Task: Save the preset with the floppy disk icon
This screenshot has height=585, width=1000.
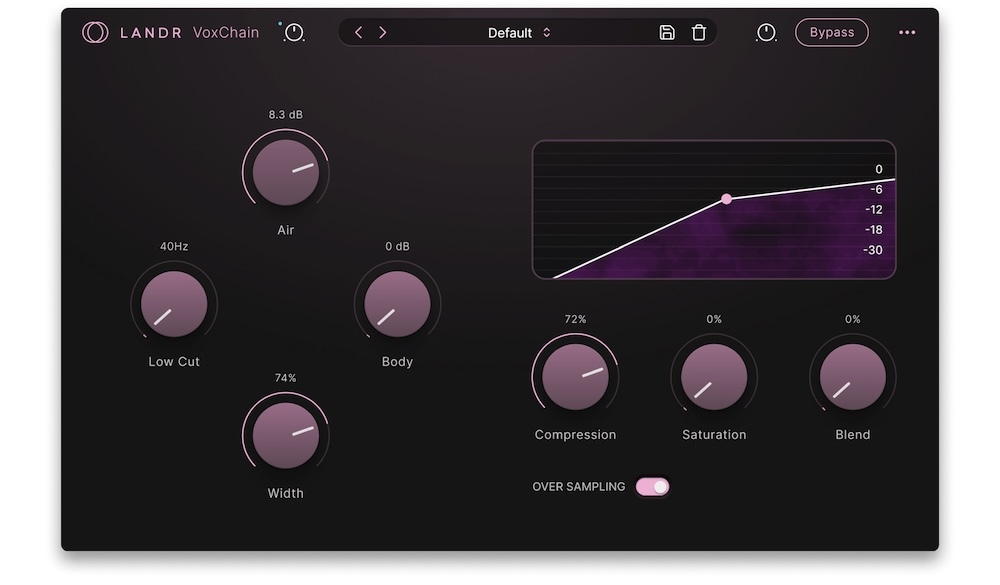Action: [x=667, y=33]
